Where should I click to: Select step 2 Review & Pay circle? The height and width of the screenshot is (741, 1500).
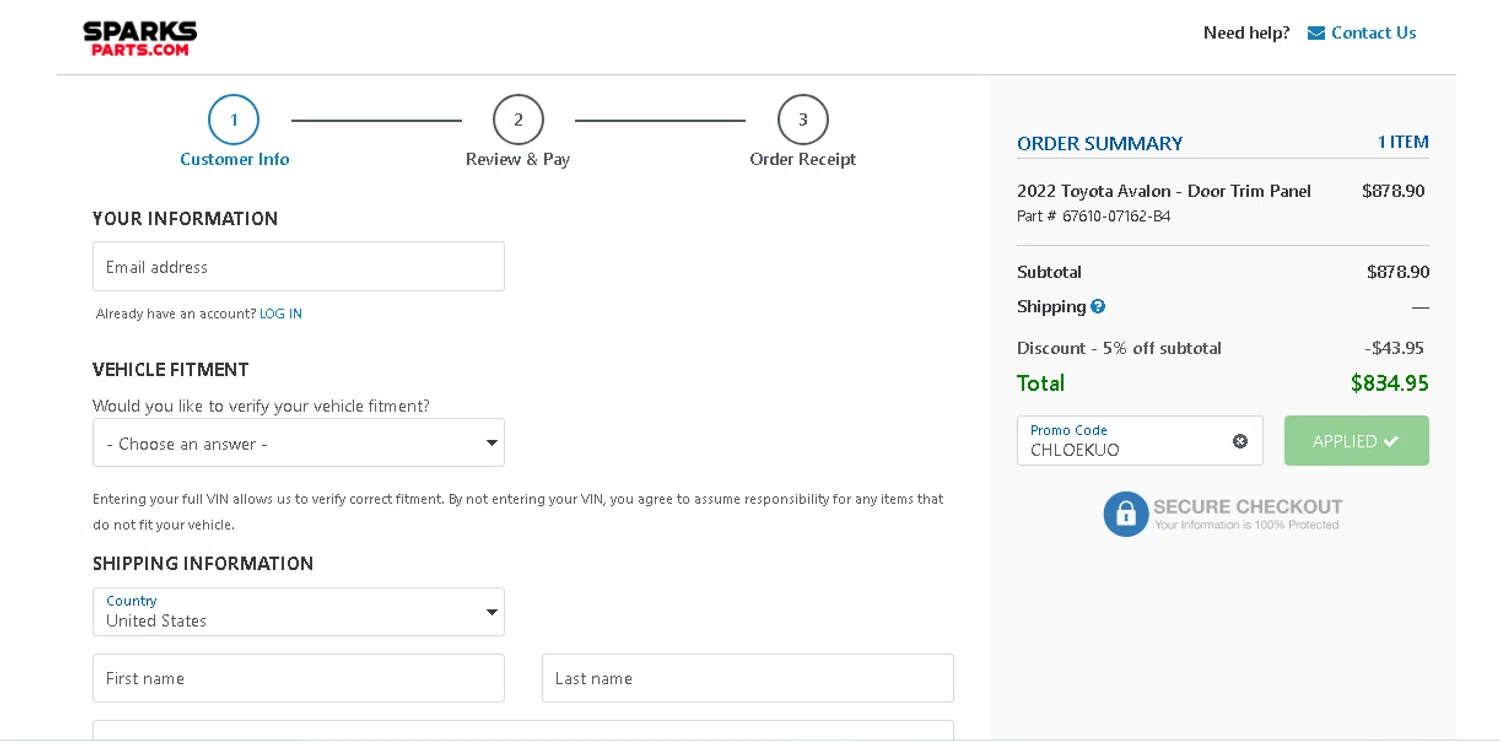click(x=518, y=120)
